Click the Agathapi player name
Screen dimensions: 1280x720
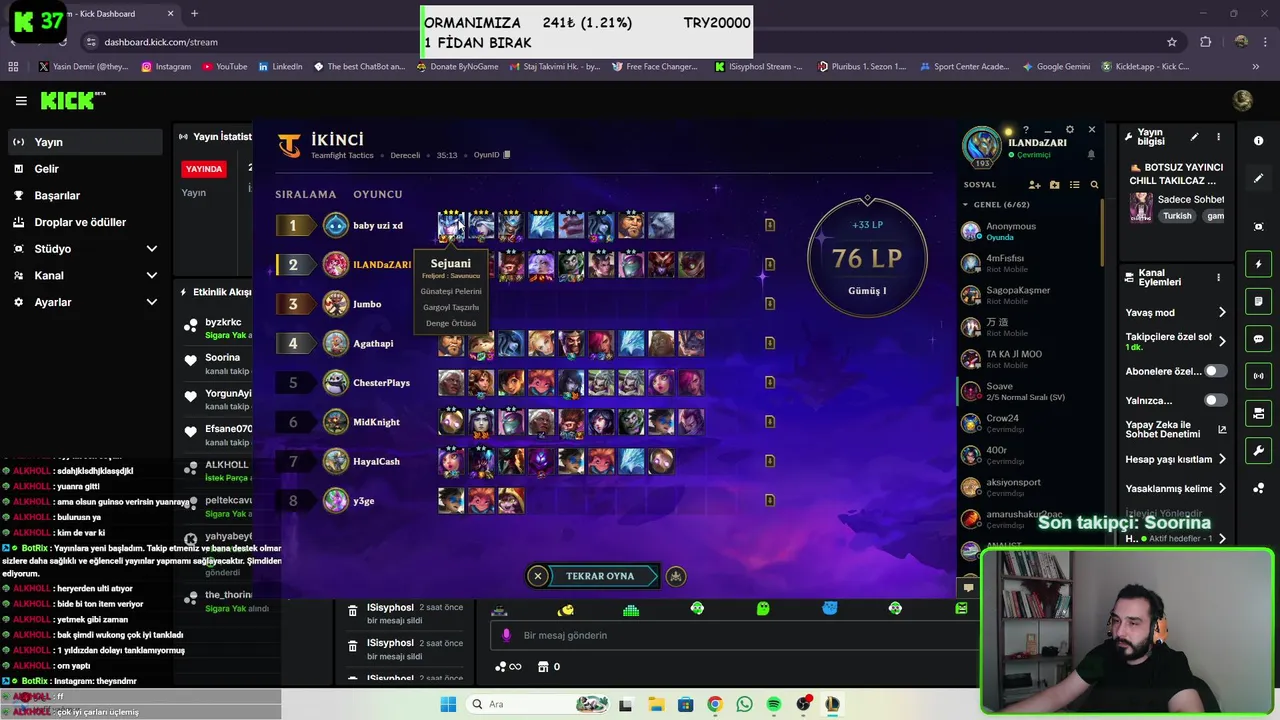(x=373, y=343)
